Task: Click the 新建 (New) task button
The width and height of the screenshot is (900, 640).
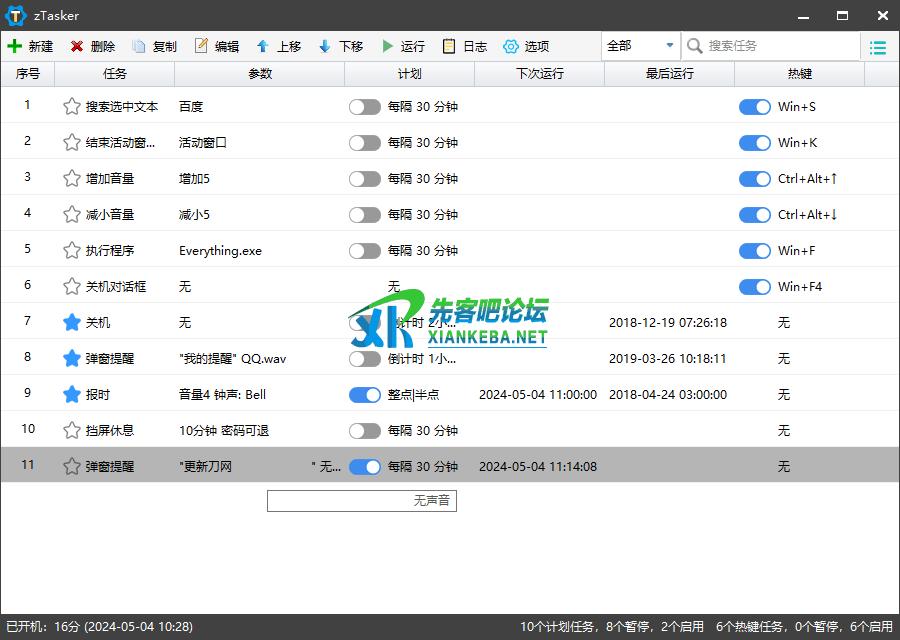Action: point(30,46)
